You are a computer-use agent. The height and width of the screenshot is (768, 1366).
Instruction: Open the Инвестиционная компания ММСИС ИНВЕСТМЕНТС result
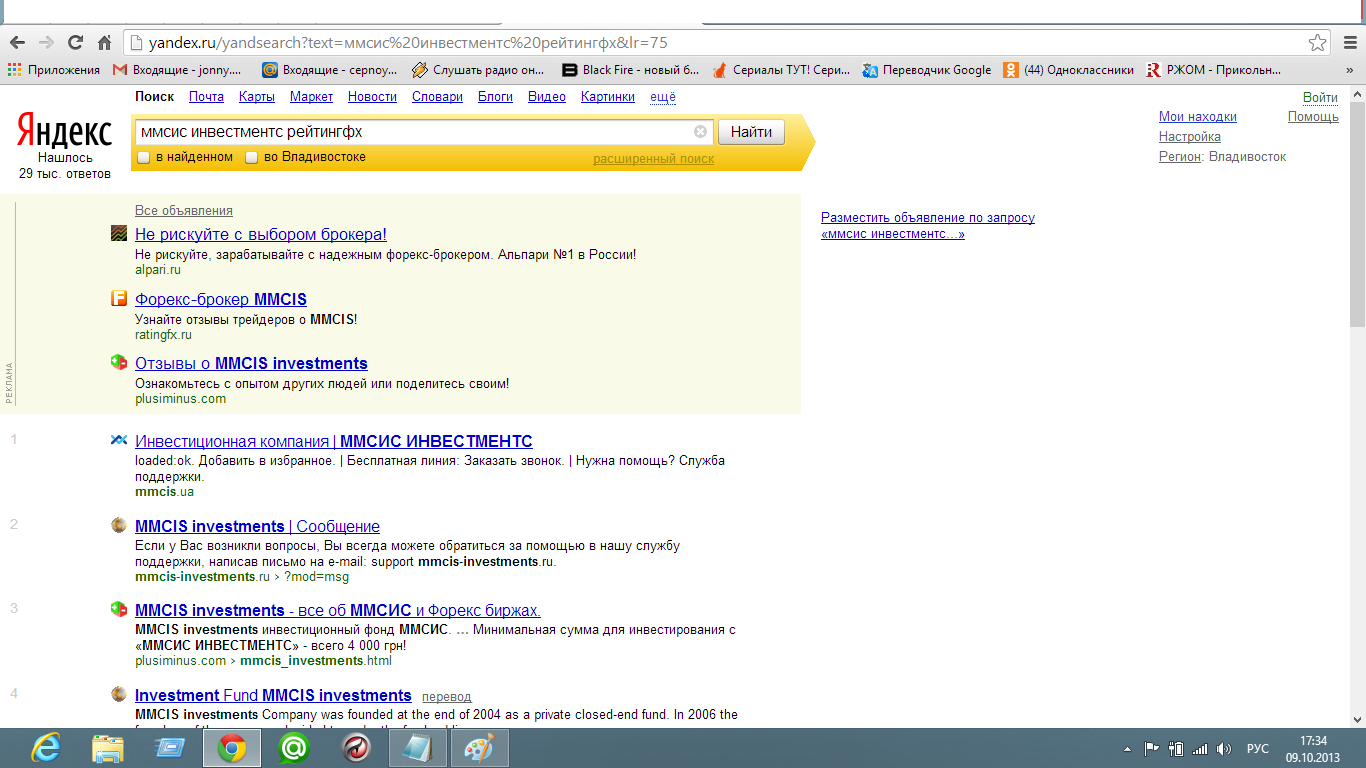point(333,441)
